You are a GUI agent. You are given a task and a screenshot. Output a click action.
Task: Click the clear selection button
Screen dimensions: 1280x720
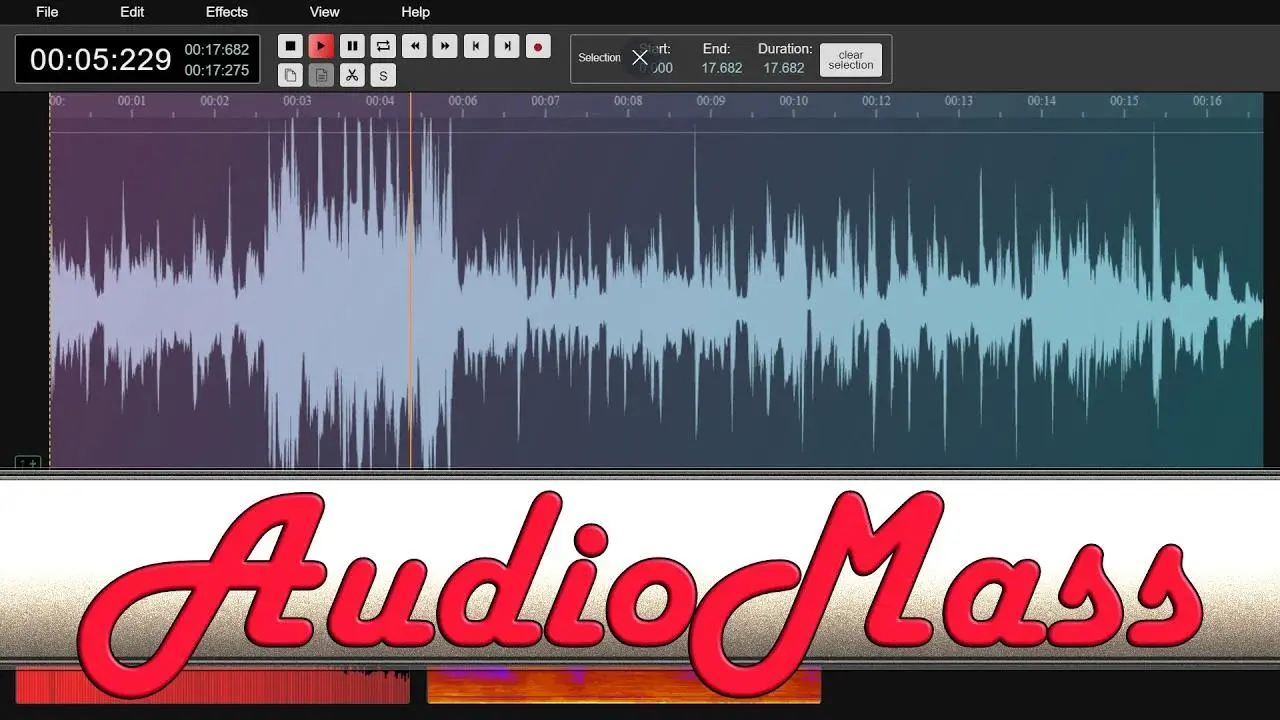point(851,60)
